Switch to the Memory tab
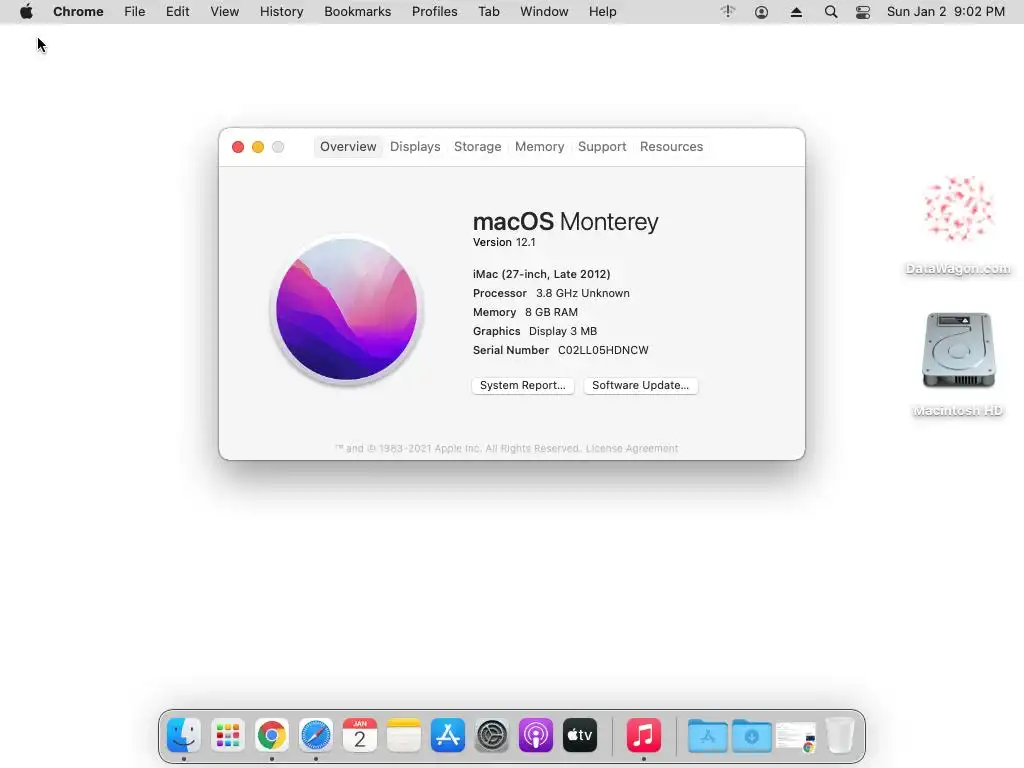 pyautogui.click(x=539, y=147)
